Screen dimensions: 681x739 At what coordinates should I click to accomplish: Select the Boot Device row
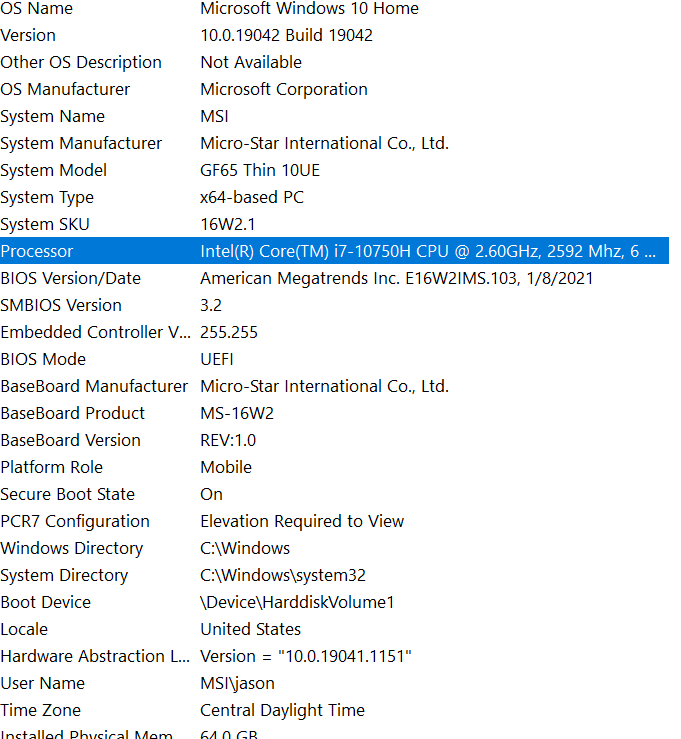(x=46, y=603)
